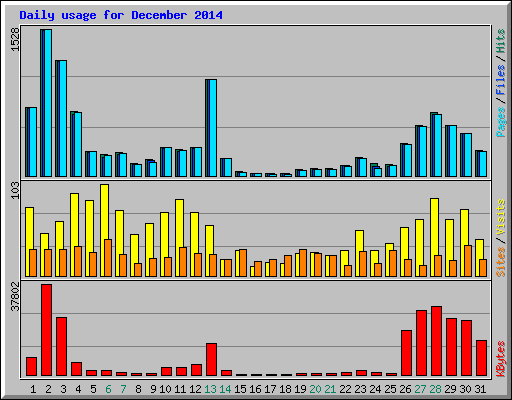This screenshot has width=512, height=400.
Task: Click day 23 on the x-axis
Action: (360, 389)
